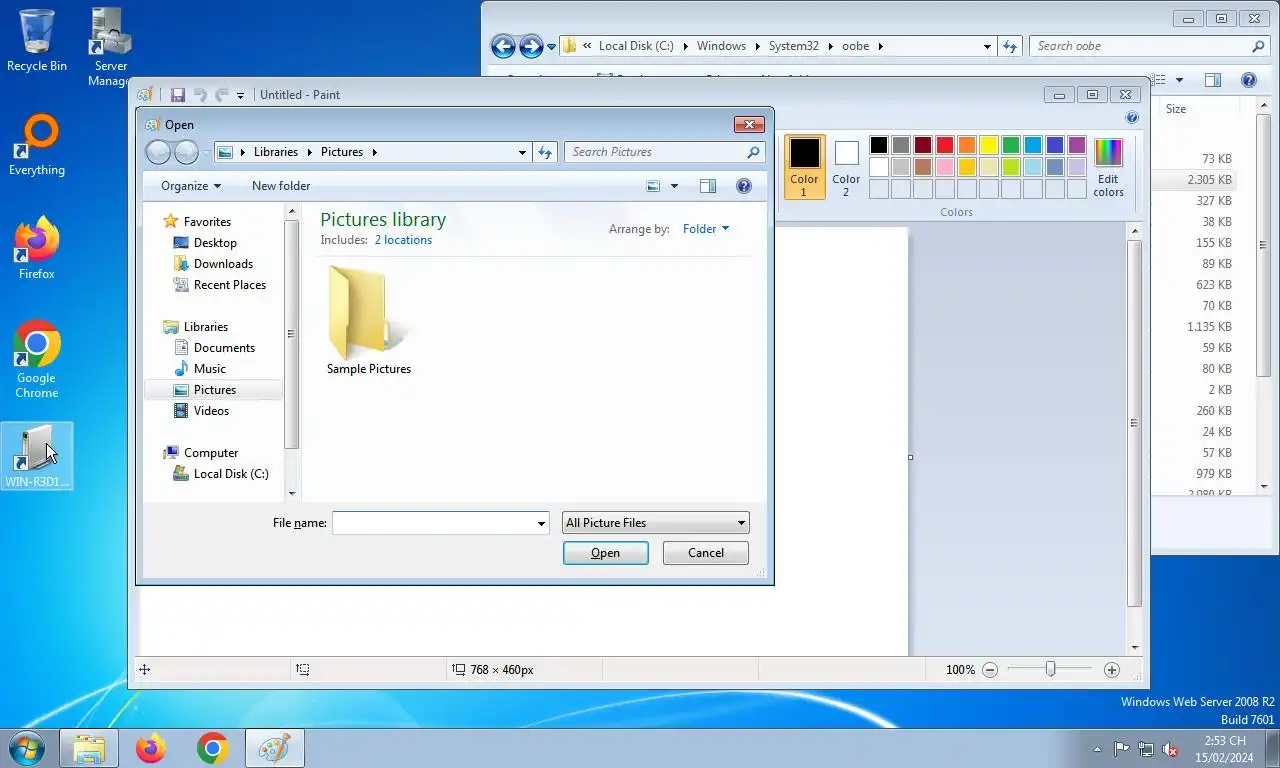1280x768 pixels.
Task: Click the zoom out minus button in Paint
Action: [990, 670]
